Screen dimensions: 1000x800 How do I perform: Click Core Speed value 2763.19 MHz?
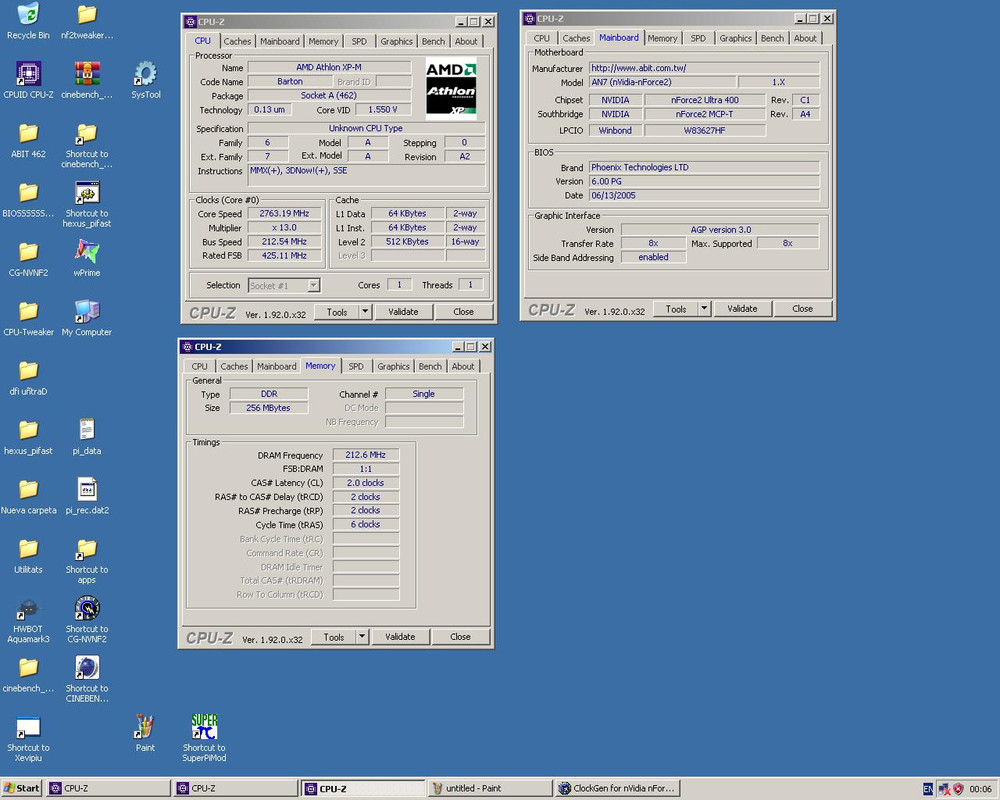[284, 214]
